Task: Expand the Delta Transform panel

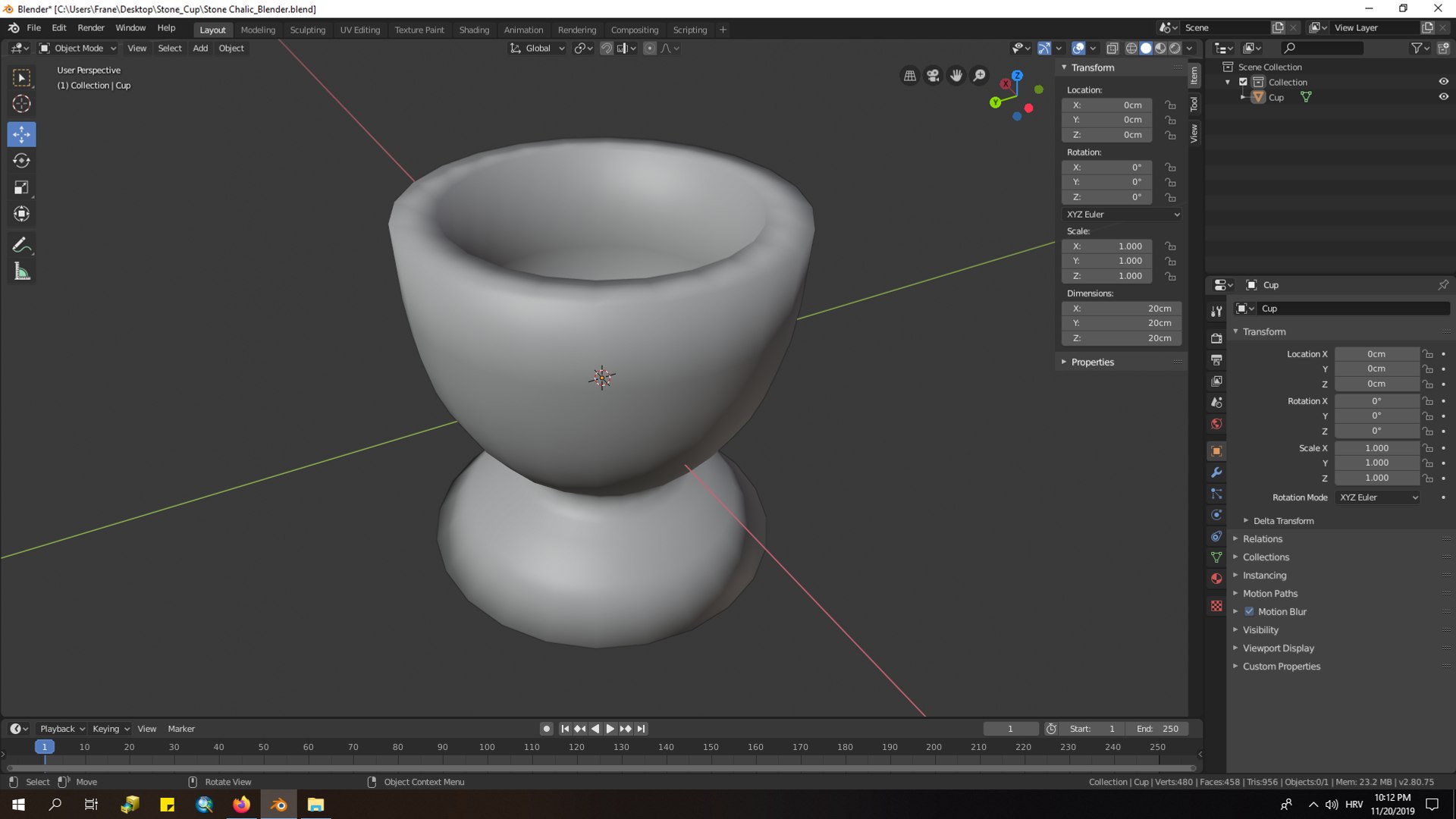Action: click(x=1283, y=521)
